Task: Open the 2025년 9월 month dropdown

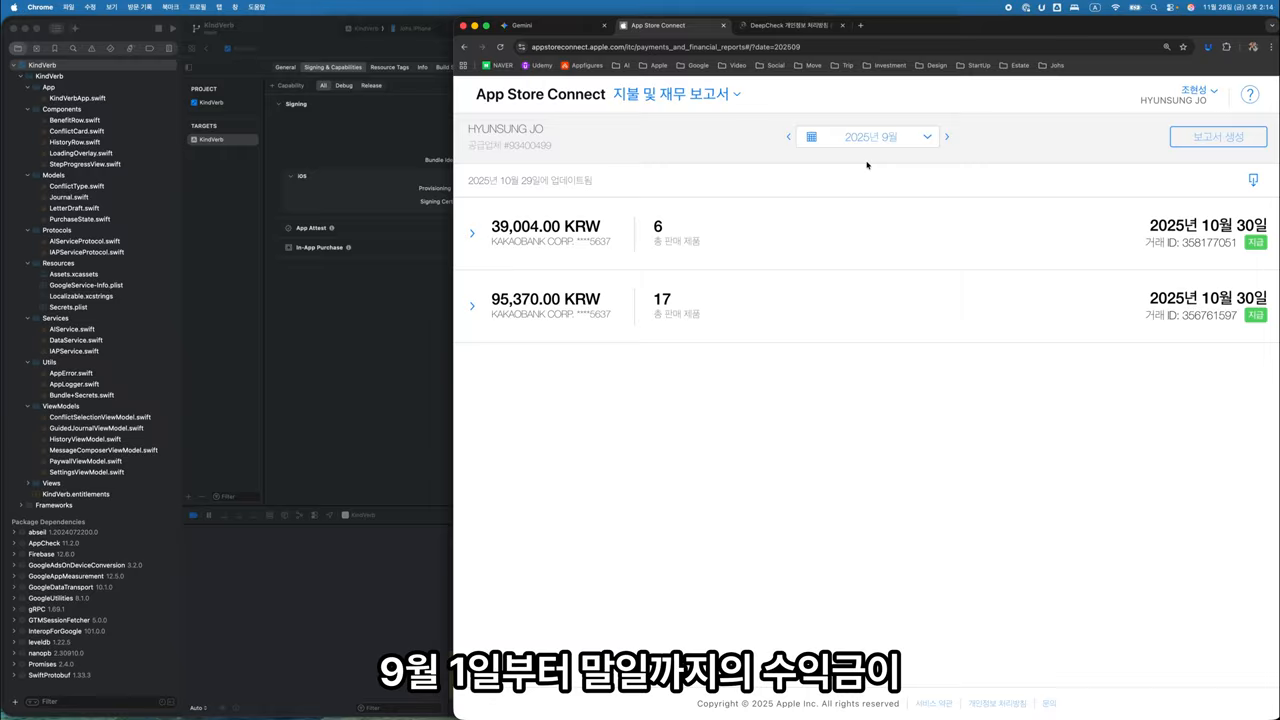Action: [x=868, y=137]
